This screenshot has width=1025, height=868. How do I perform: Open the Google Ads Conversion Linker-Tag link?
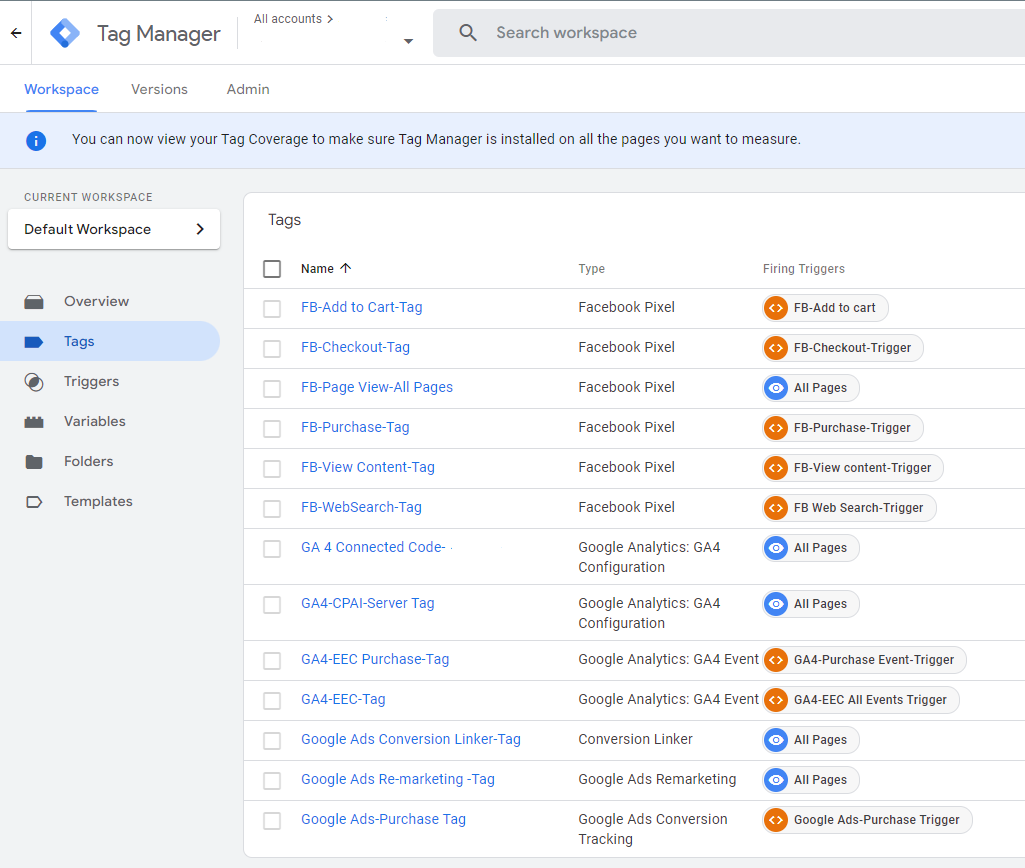411,739
